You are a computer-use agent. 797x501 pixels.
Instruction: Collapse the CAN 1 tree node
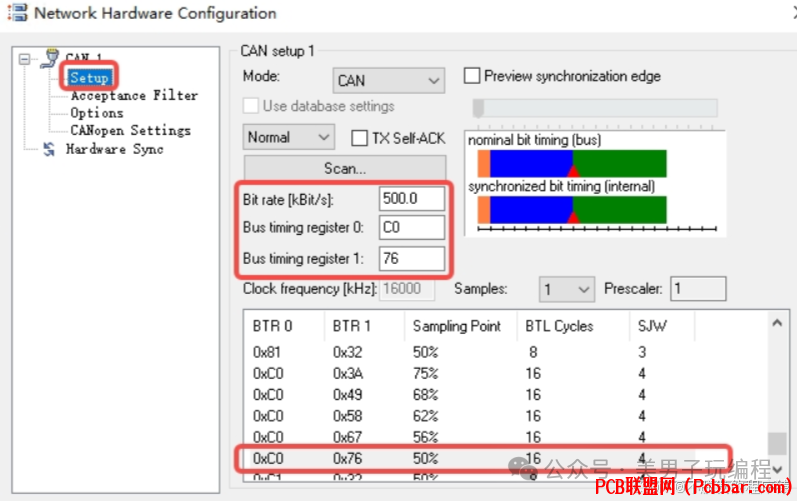[x=24, y=59]
